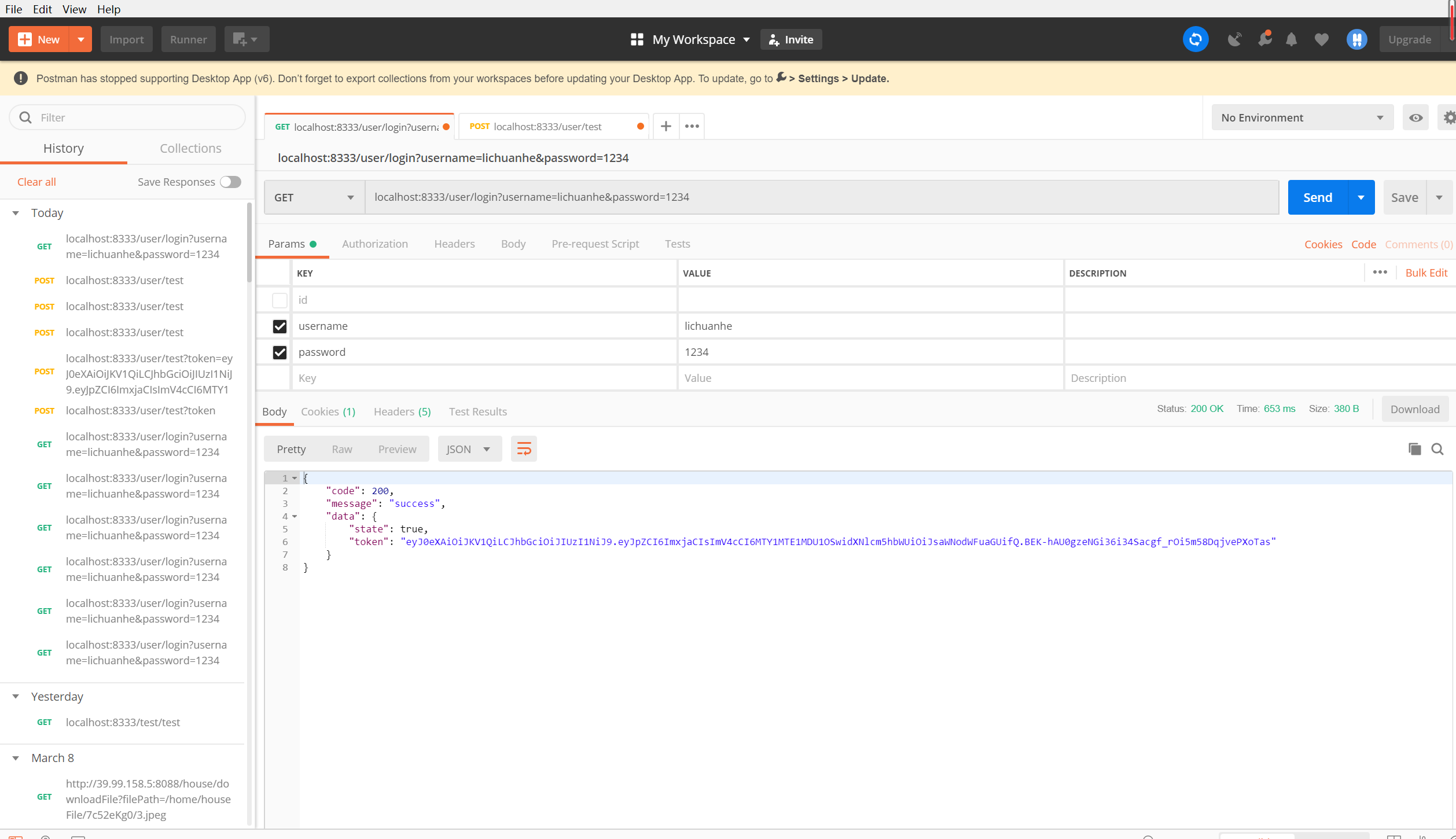Switch to the Authorization tab
This screenshot has width=1456, height=839.
point(375,244)
